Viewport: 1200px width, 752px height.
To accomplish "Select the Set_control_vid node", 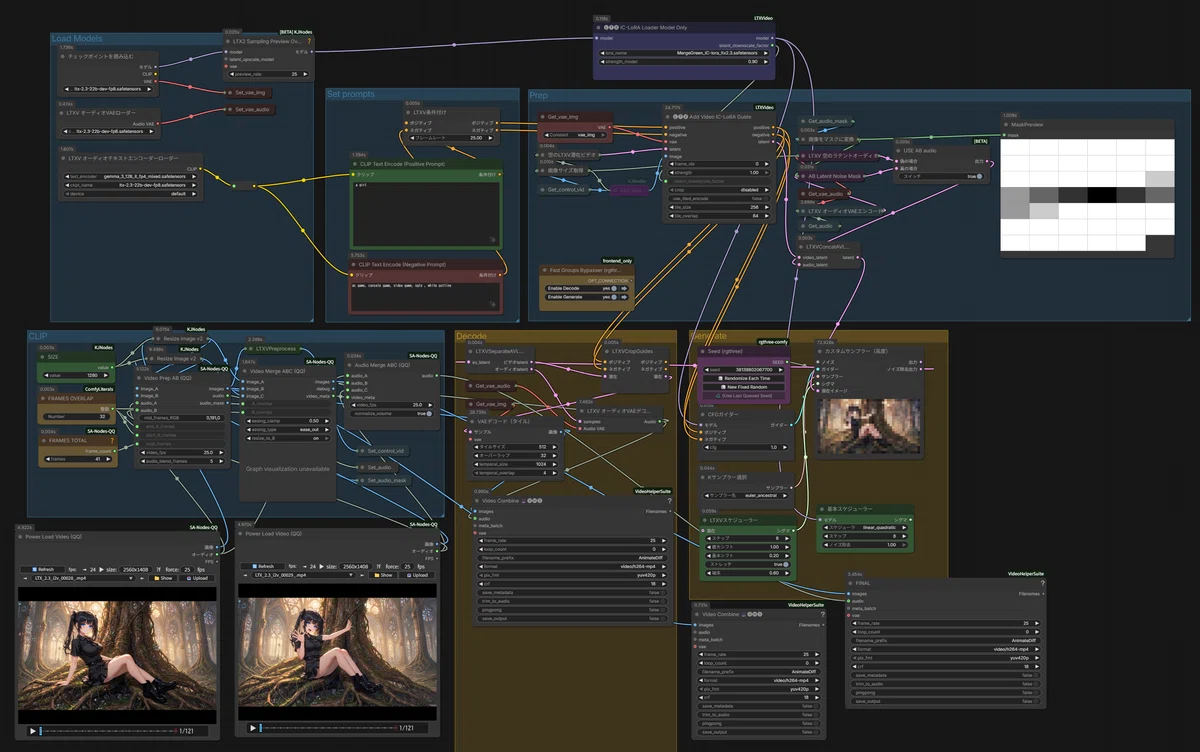I will click(x=381, y=451).
